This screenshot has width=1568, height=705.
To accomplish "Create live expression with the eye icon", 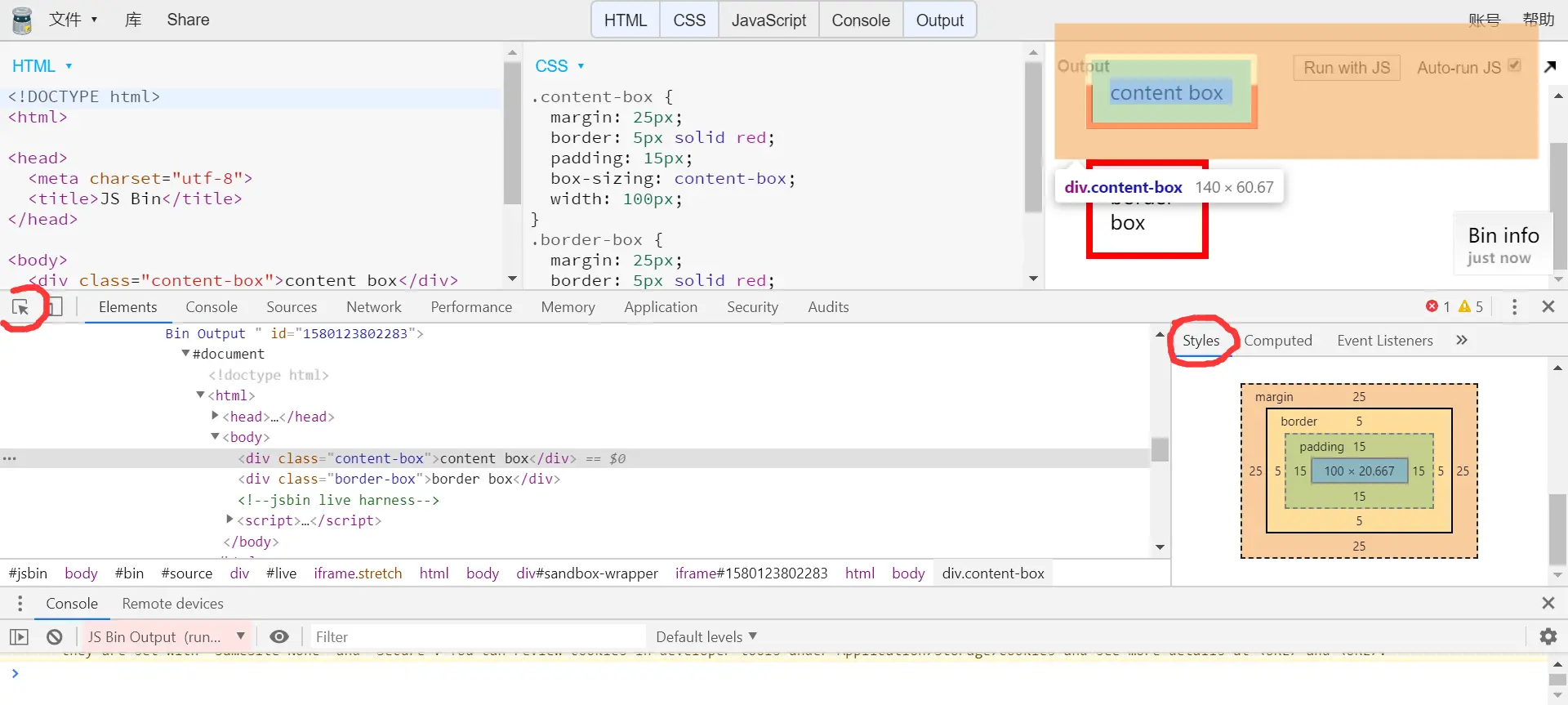I will (x=279, y=637).
